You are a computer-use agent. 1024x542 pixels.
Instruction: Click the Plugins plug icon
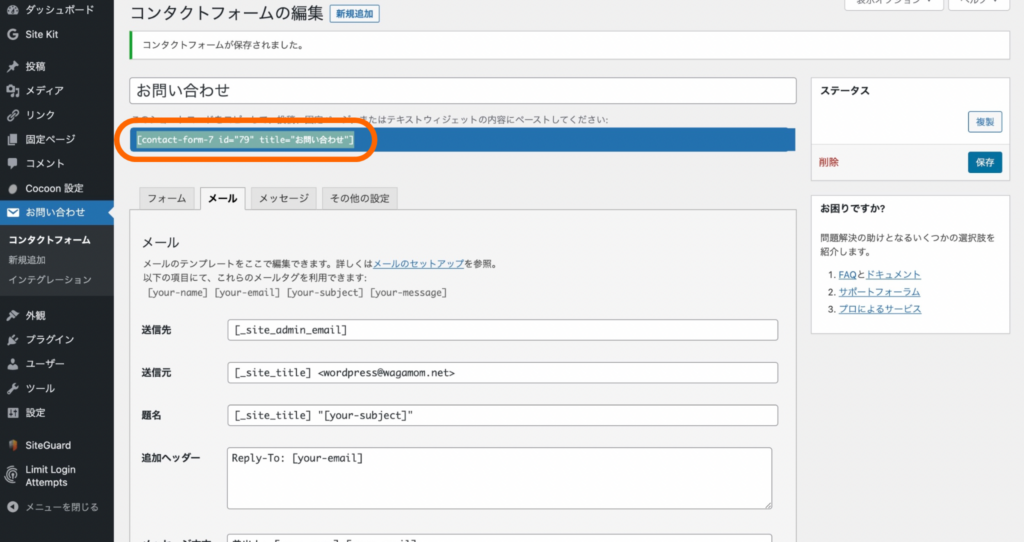[13, 339]
